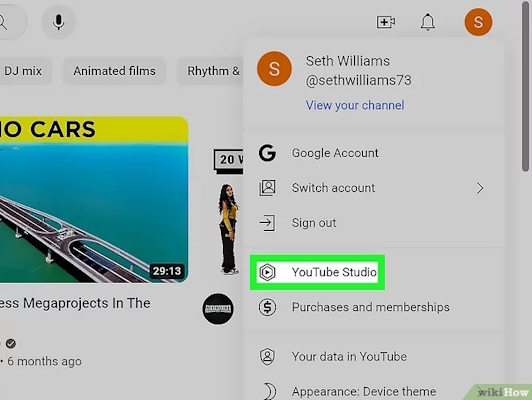532x400 pixels.
Task: Click the Google G logo icon
Action: click(267, 153)
